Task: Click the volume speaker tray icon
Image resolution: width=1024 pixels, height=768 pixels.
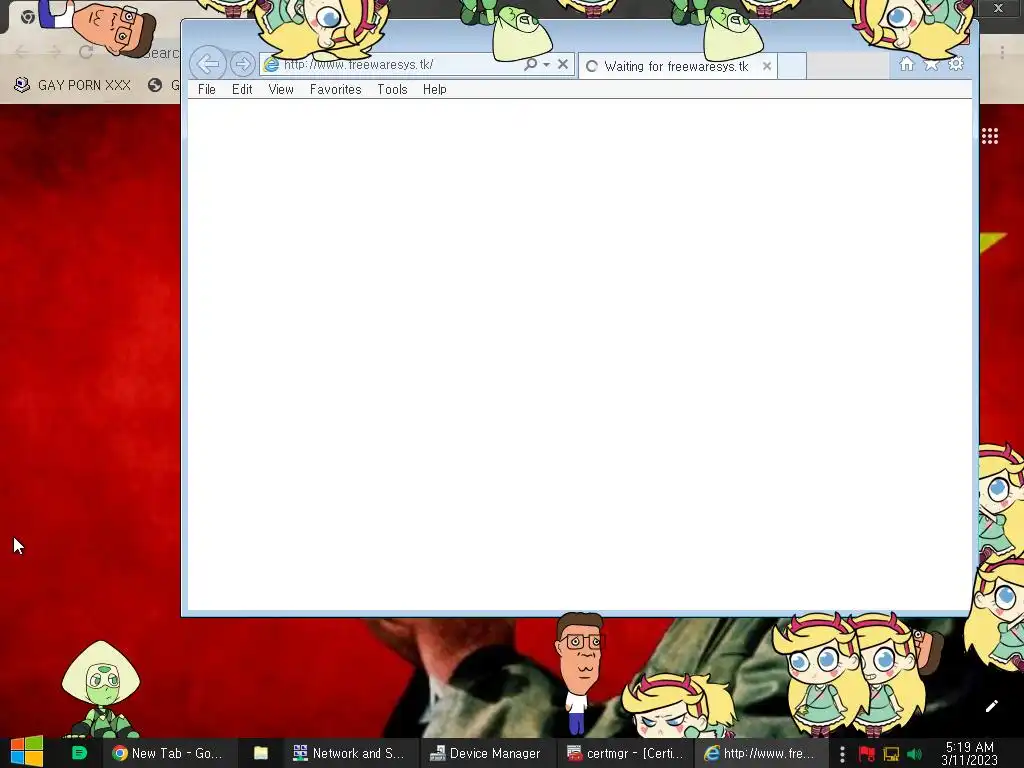Action: coord(914,754)
